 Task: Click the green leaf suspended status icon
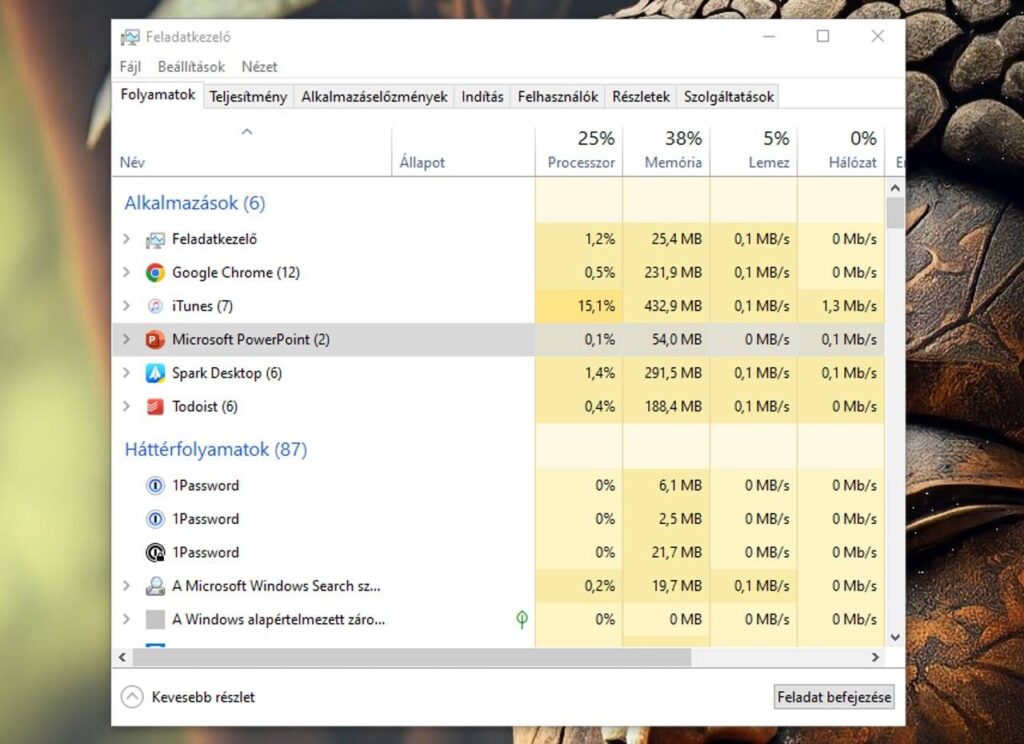[x=522, y=619]
